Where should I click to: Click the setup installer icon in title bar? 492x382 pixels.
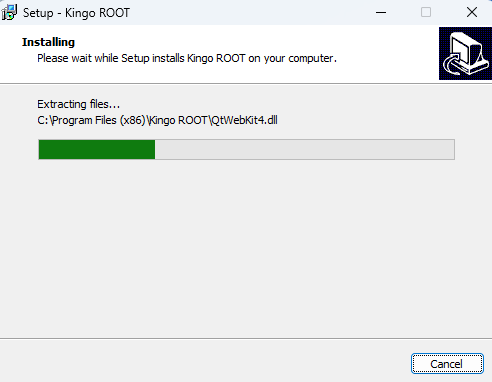click(x=9, y=12)
